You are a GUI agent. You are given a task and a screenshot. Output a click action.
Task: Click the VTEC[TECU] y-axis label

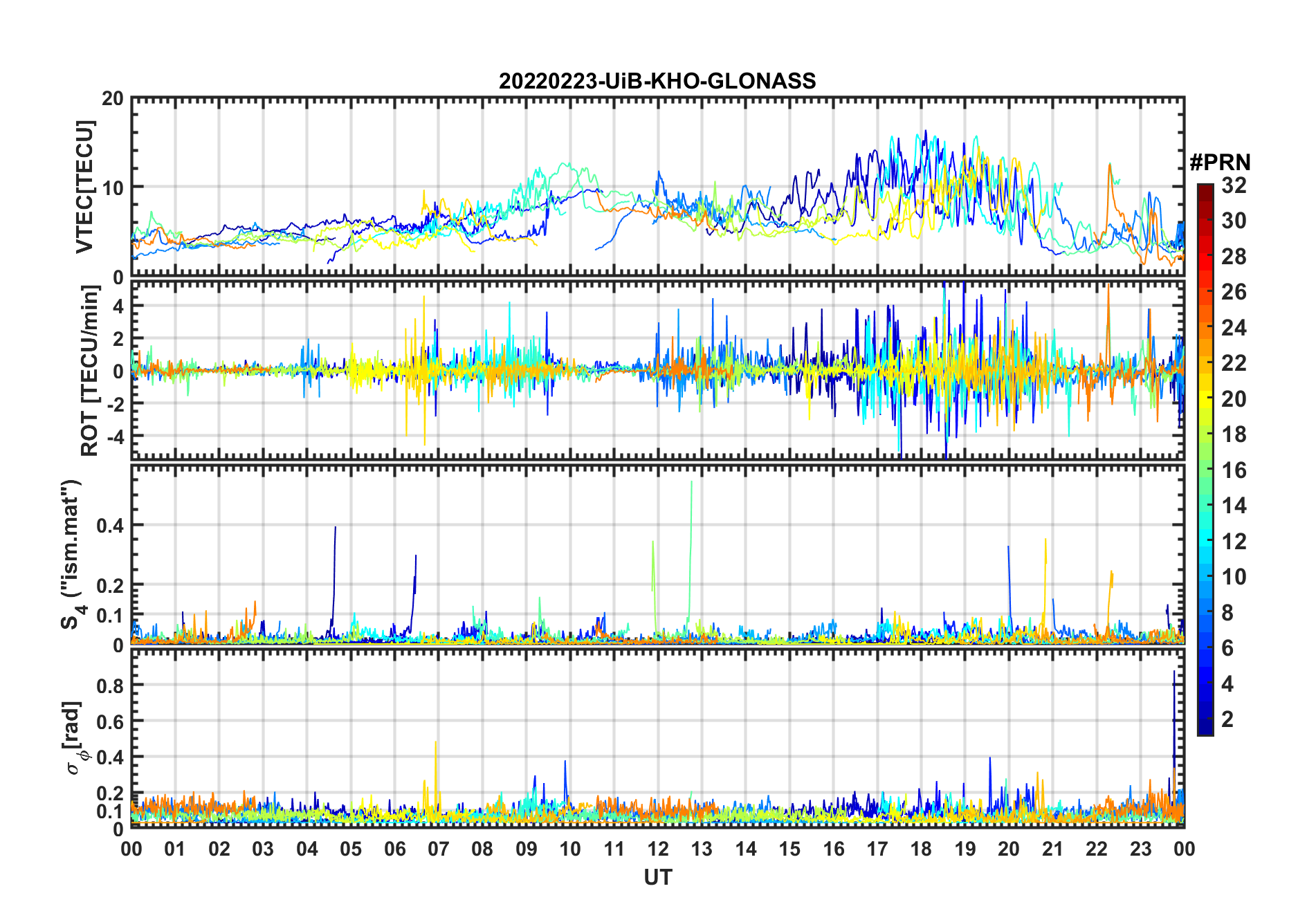[x=84, y=187]
